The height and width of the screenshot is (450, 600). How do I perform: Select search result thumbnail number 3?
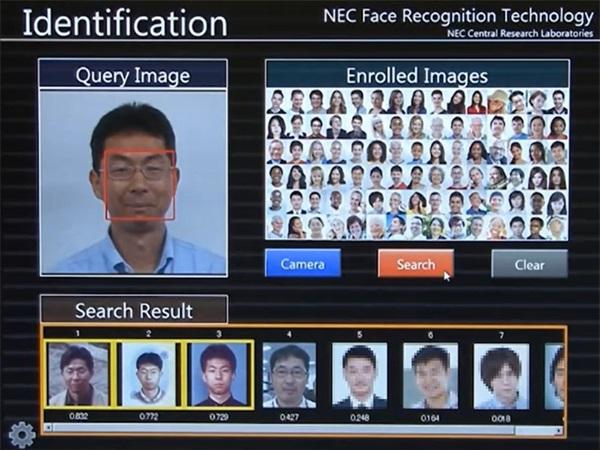tap(219, 374)
